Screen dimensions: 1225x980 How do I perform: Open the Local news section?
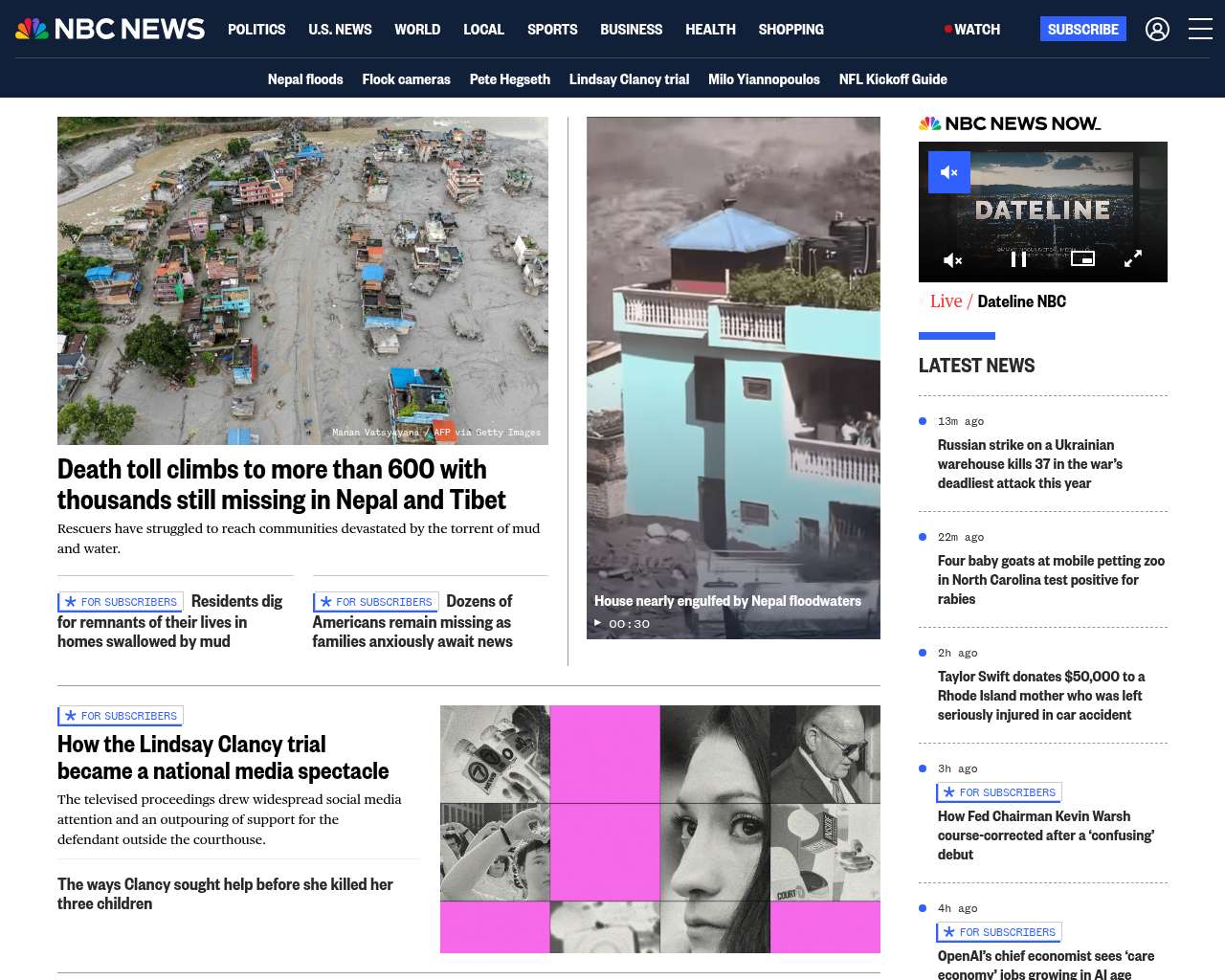pyautogui.click(x=483, y=30)
